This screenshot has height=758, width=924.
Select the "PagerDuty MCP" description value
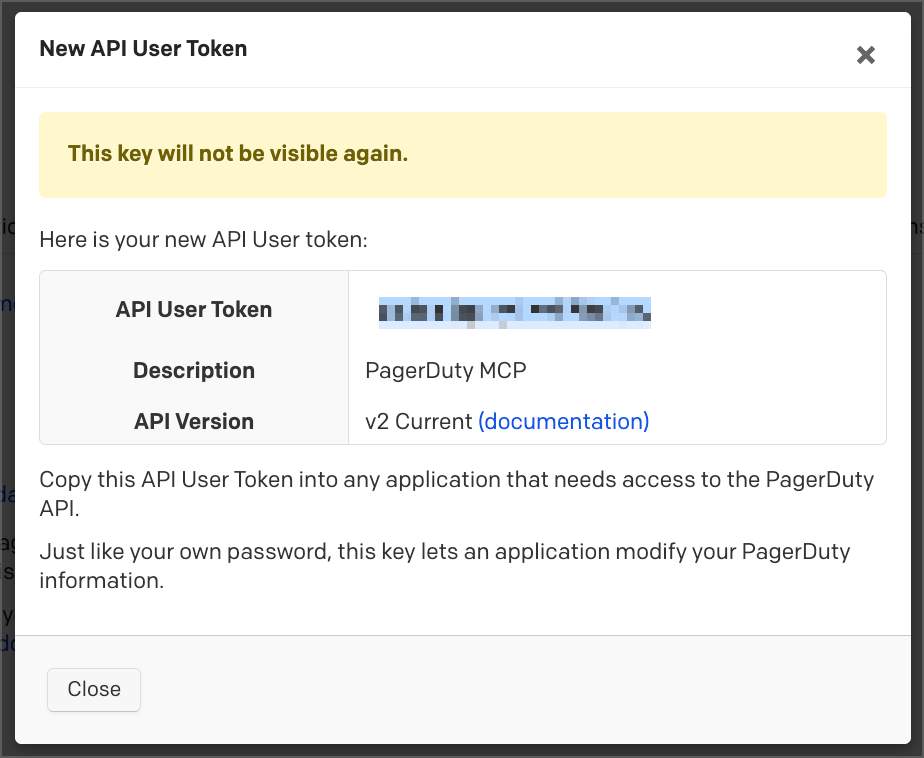pos(446,371)
